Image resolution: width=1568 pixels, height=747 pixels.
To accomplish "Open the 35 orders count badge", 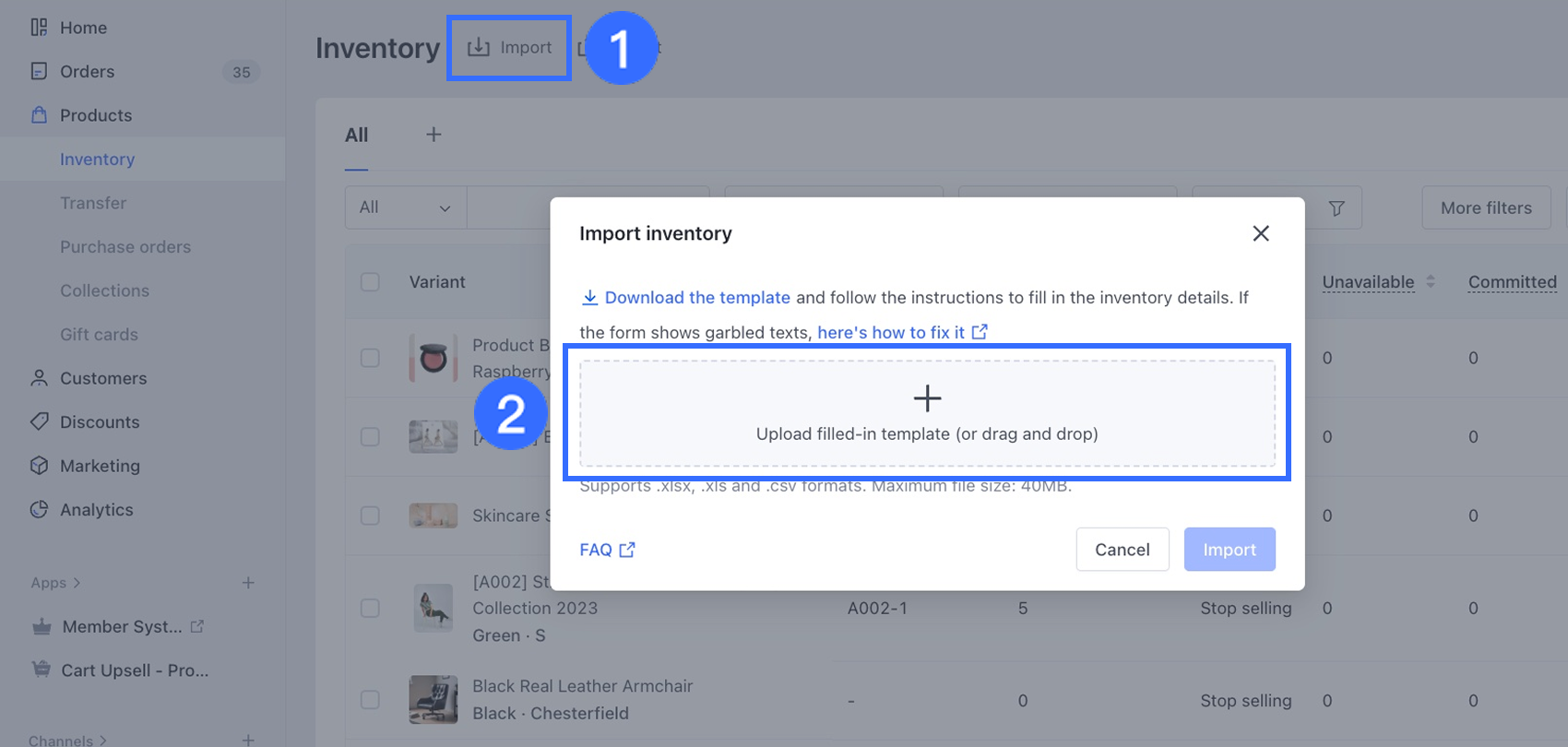I will click(241, 72).
